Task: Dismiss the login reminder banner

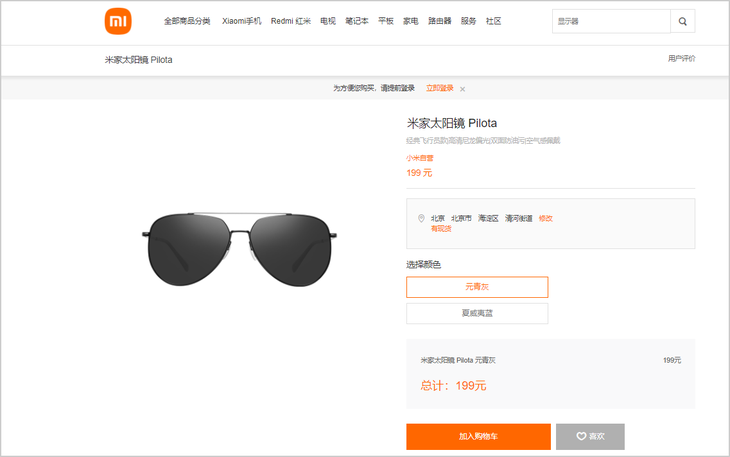Action: pos(462,89)
